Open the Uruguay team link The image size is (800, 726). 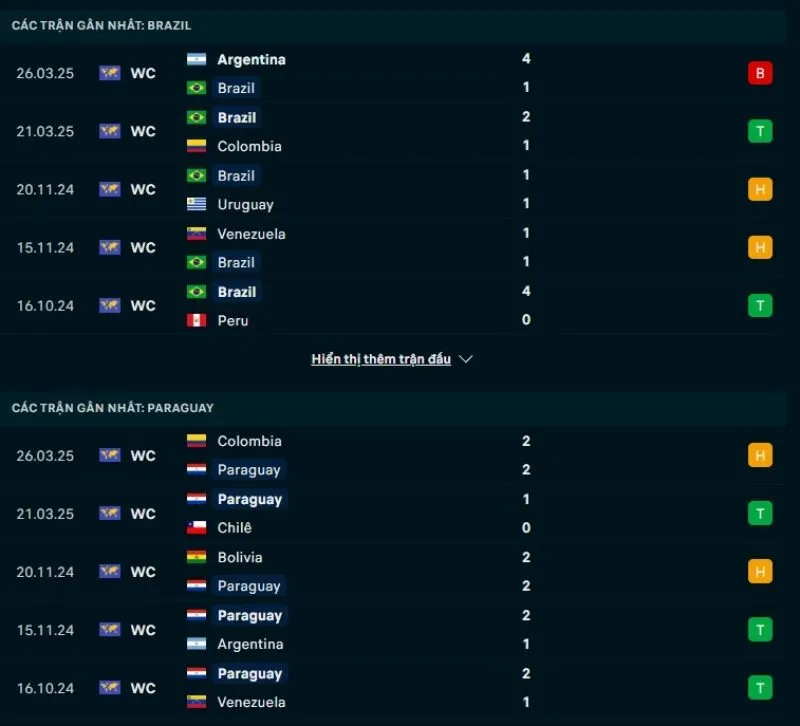[245, 204]
